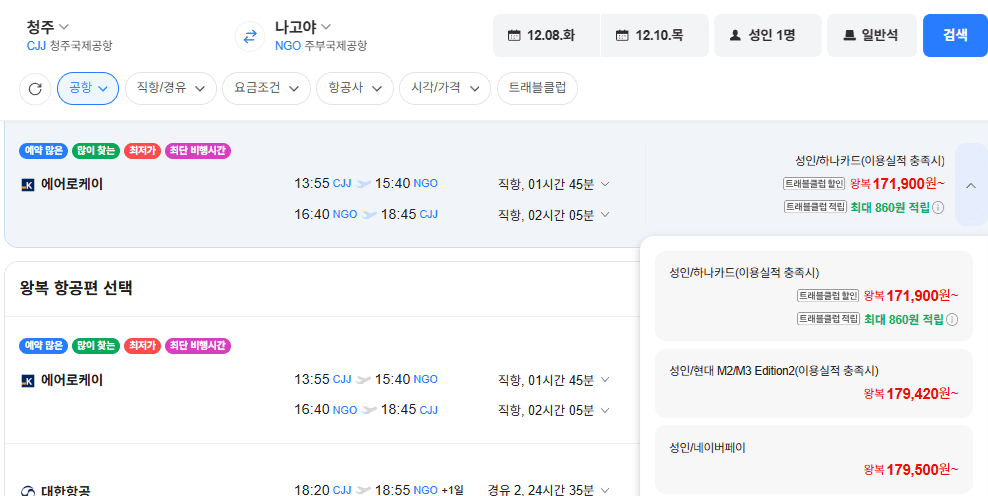Click 트래블클럽 할인 tag in selected card
The image size is (988, 496).
click(815, 184)
